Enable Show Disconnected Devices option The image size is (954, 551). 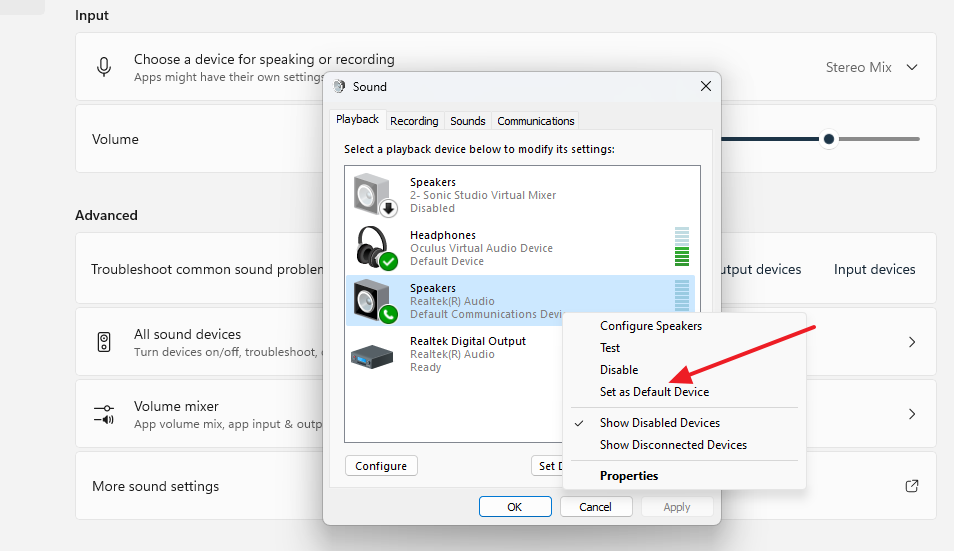coord(672,445)
